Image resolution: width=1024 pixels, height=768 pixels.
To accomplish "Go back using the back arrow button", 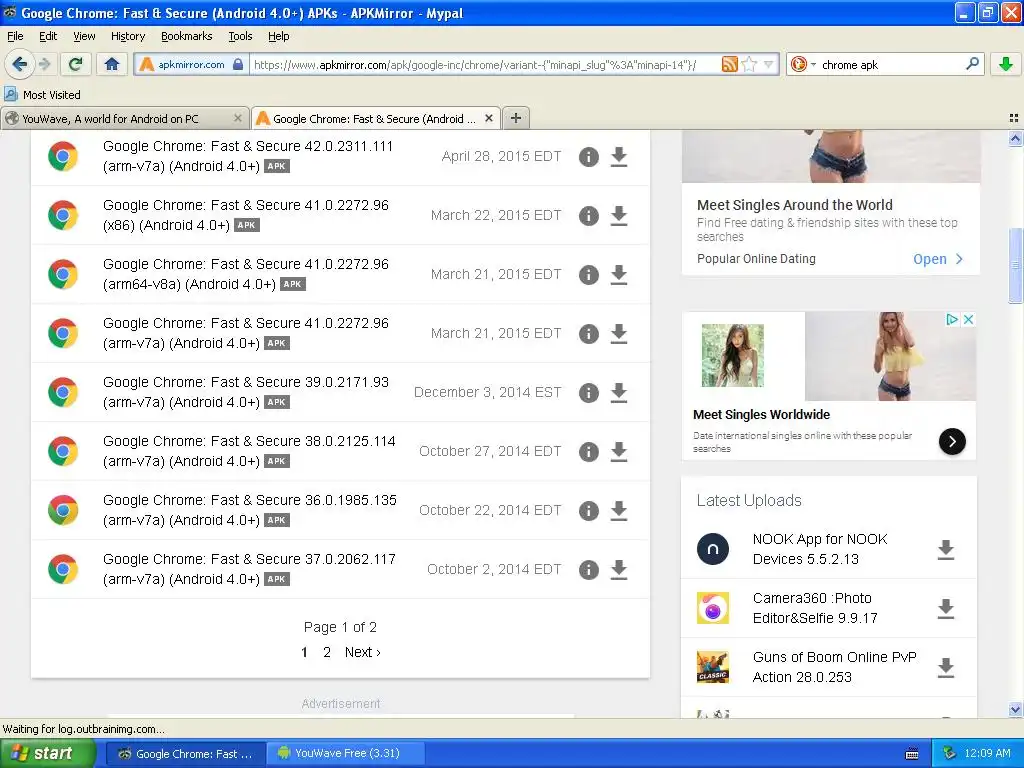I will coord(19,64).
